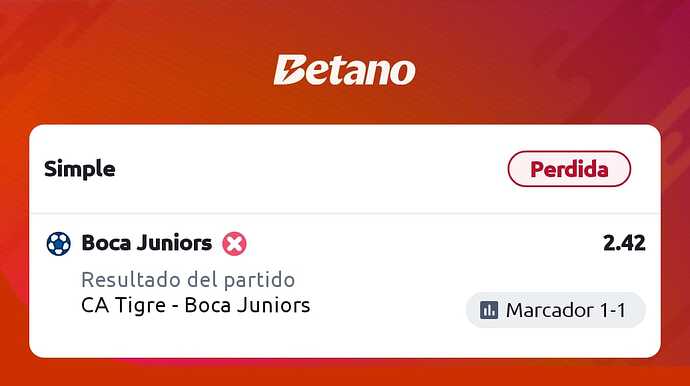Tap the red X lost-selection icon
The image size is (690, 386).
234,244
